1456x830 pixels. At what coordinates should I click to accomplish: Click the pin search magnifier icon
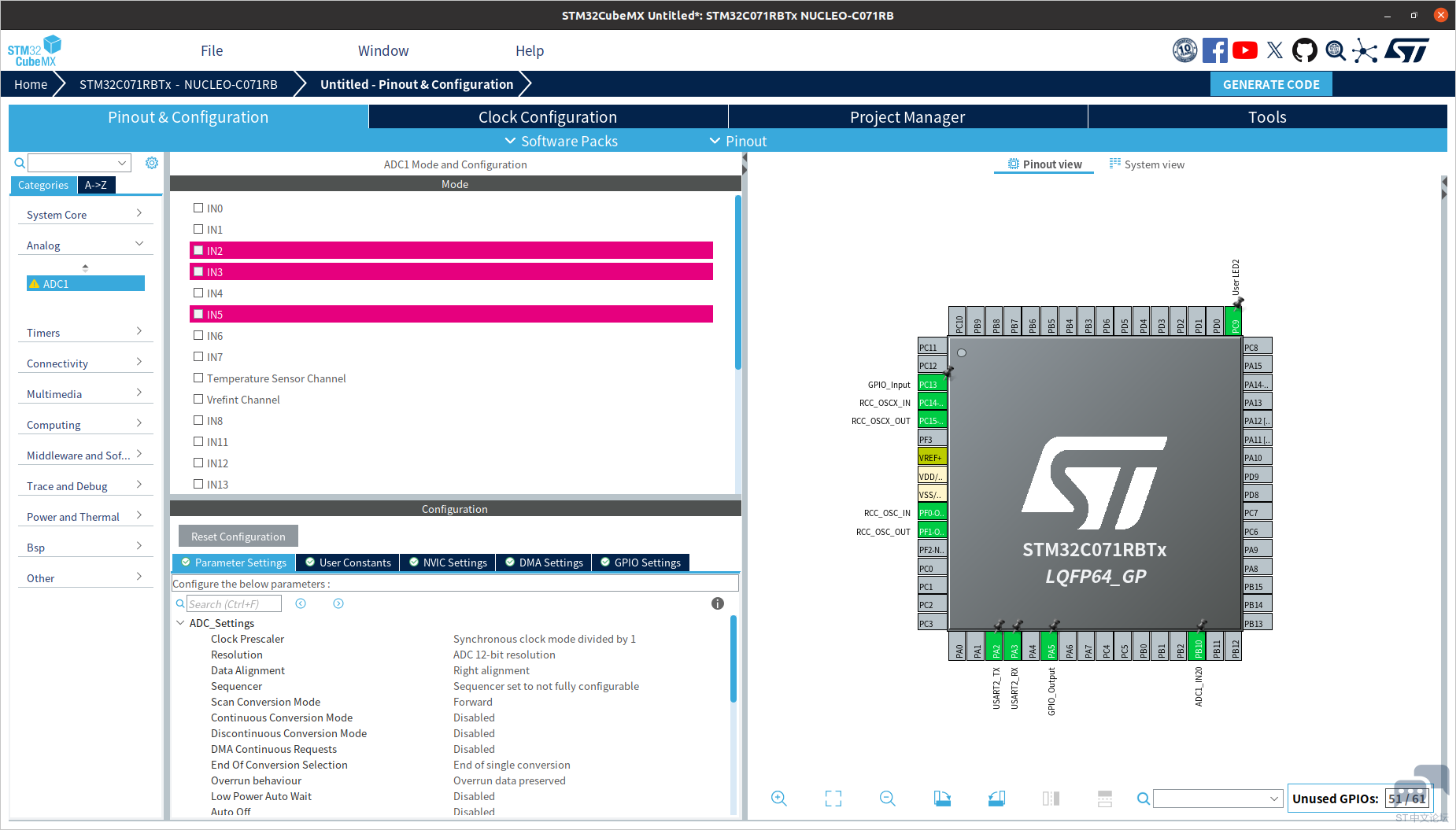pos(1144,799)
